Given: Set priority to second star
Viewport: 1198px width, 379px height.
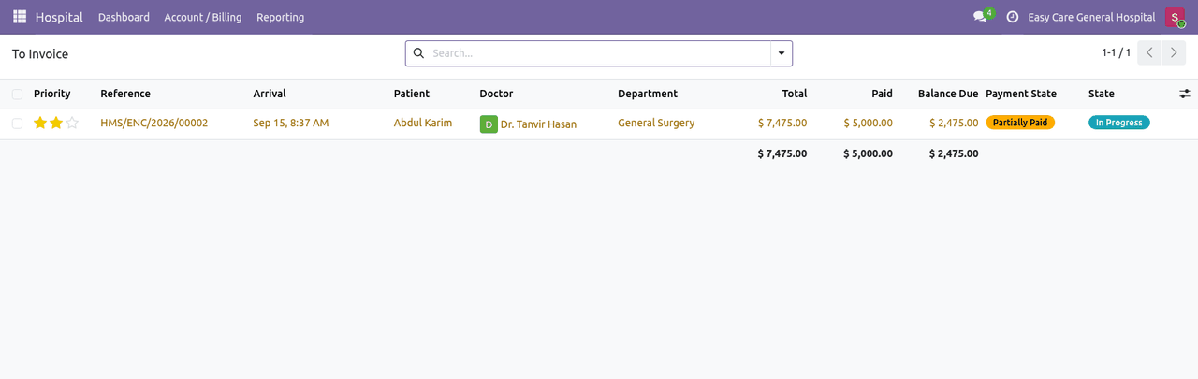Looking at the screenshot, I should click(56, 122).
